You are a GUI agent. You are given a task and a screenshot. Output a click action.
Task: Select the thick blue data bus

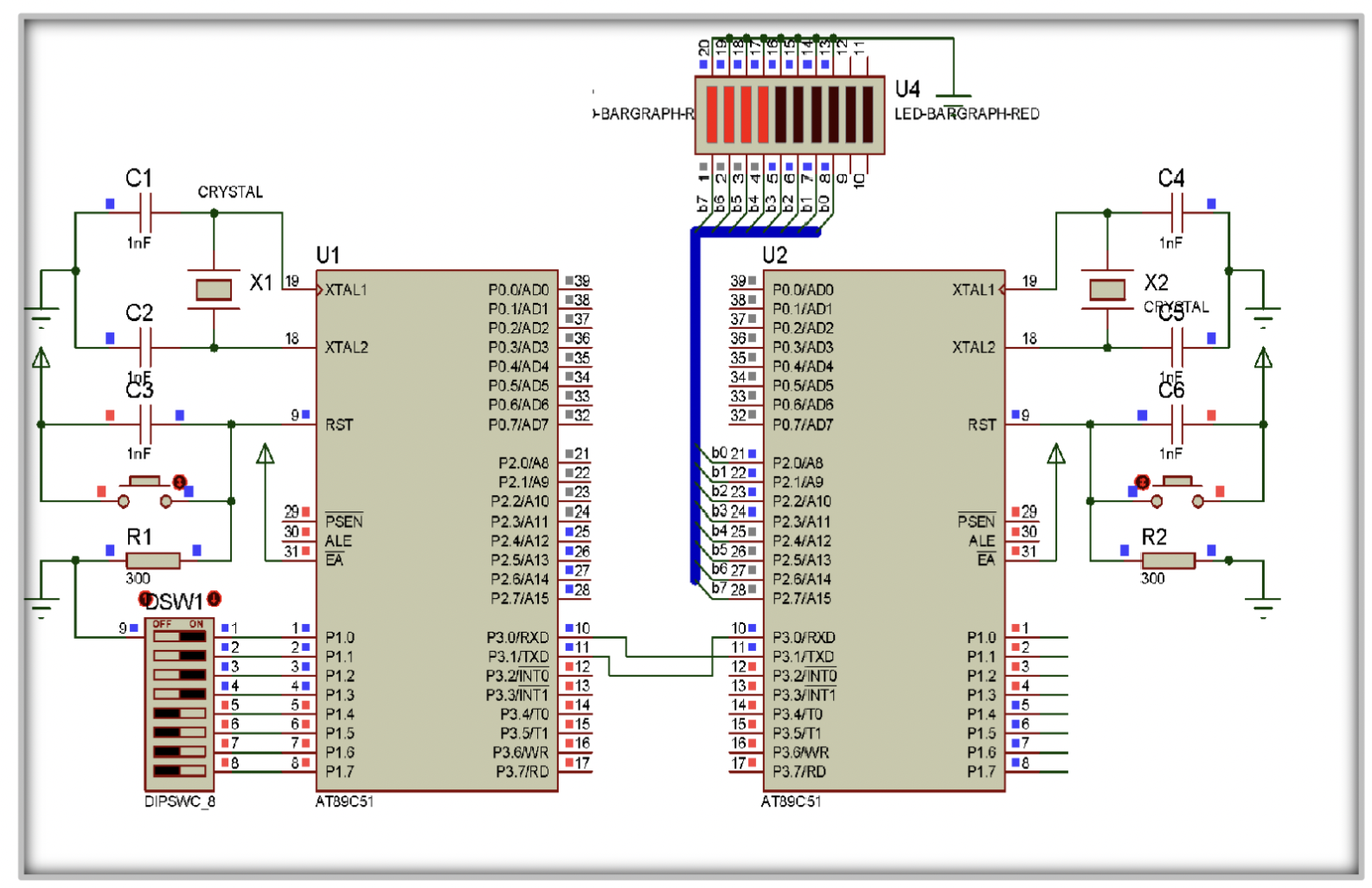[695, 407]
